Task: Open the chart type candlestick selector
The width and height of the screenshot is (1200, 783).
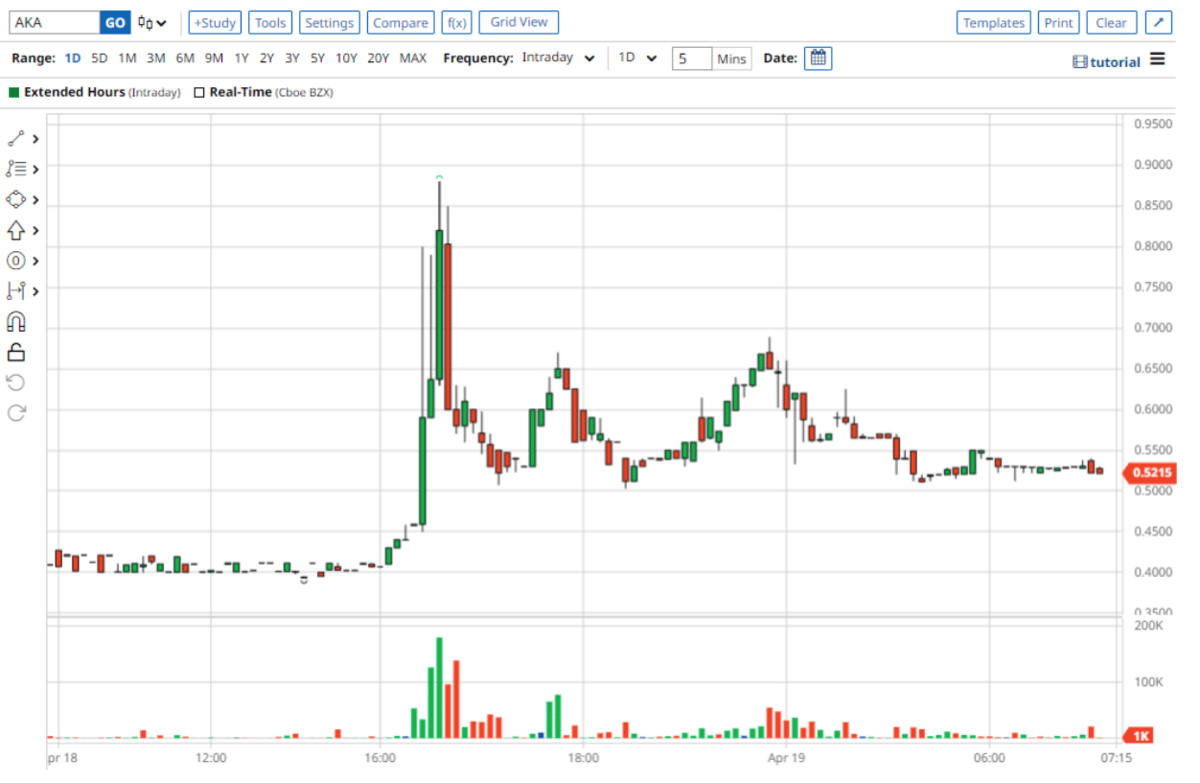Action: pyautogui.click(x=152, y=23)
